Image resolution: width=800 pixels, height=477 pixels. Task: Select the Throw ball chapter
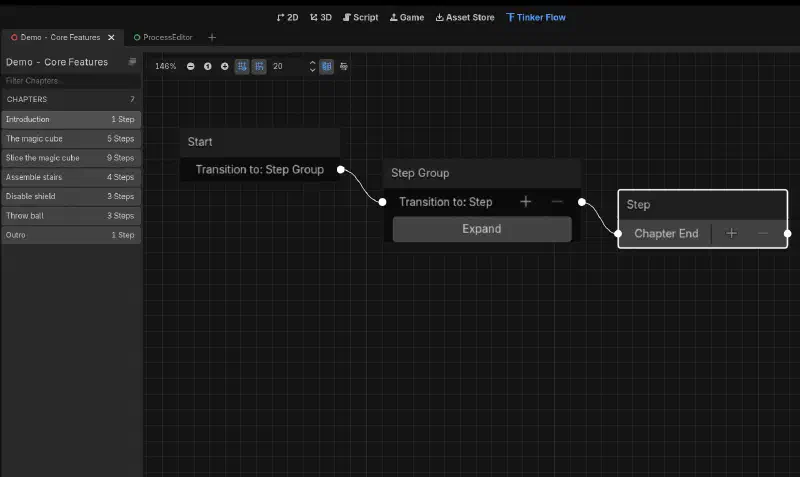[71, 216]
